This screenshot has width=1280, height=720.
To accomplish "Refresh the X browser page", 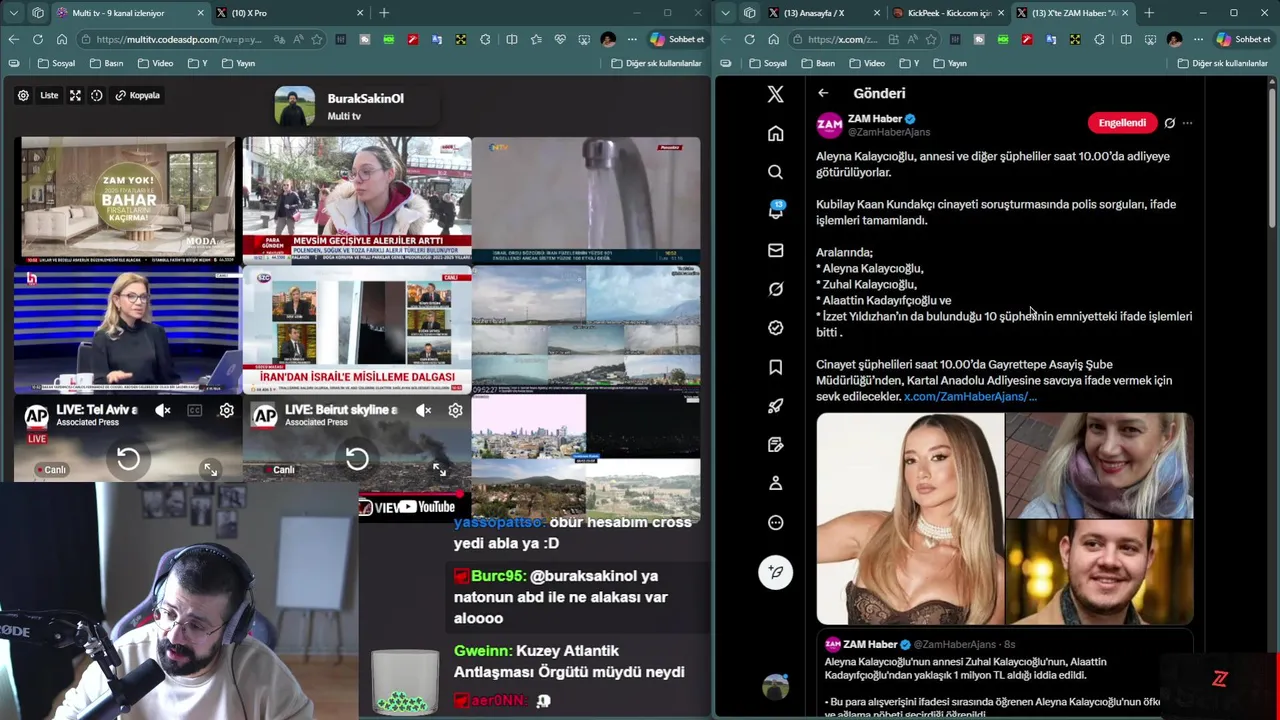I will [x=750, y=39].
